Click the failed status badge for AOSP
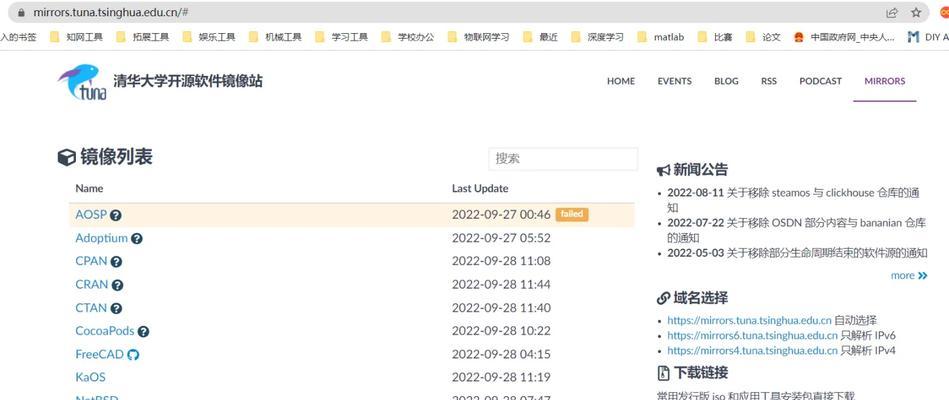Screen dimensions: 949x400 (572, 214)
